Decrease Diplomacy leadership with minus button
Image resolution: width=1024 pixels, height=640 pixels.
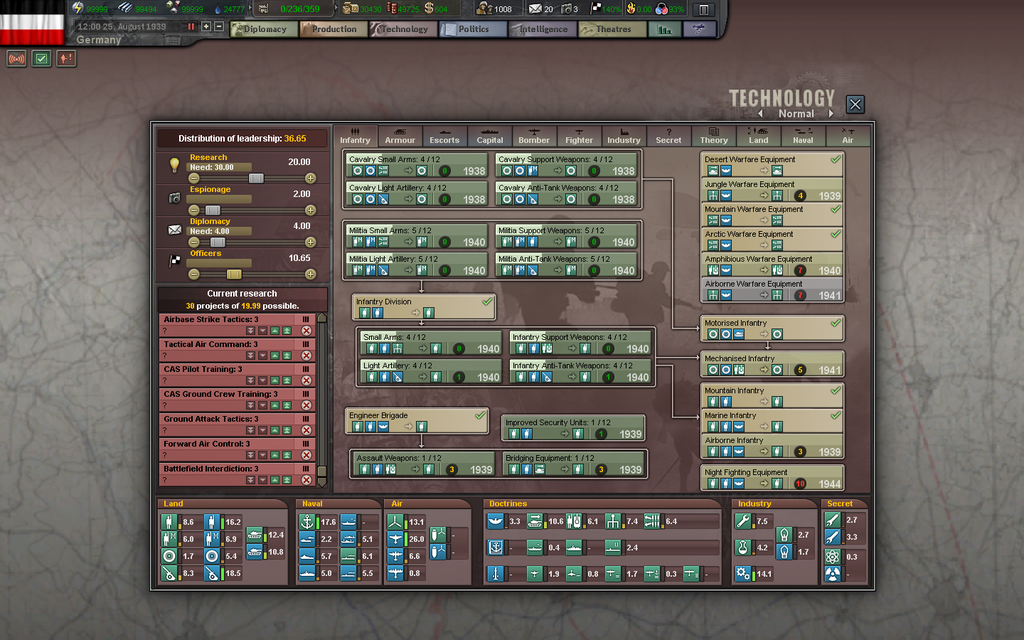pos(194,242)
